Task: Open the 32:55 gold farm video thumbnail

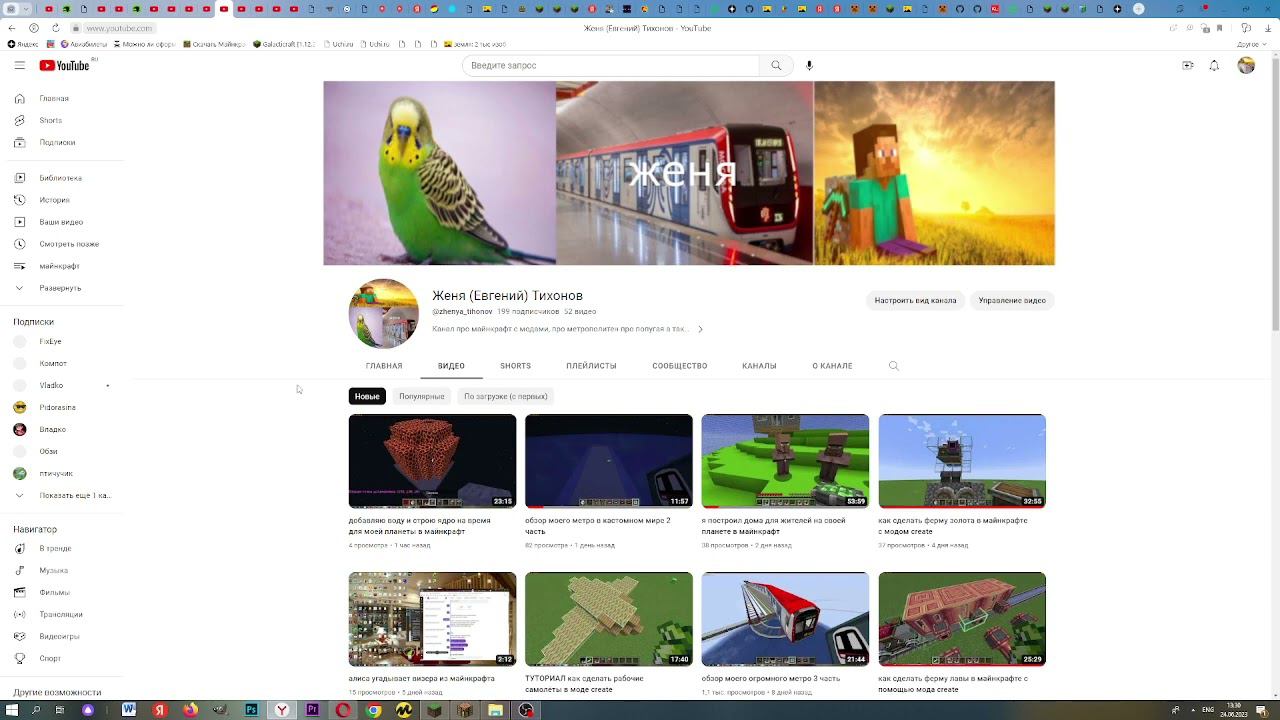Action: pos(962,461)
